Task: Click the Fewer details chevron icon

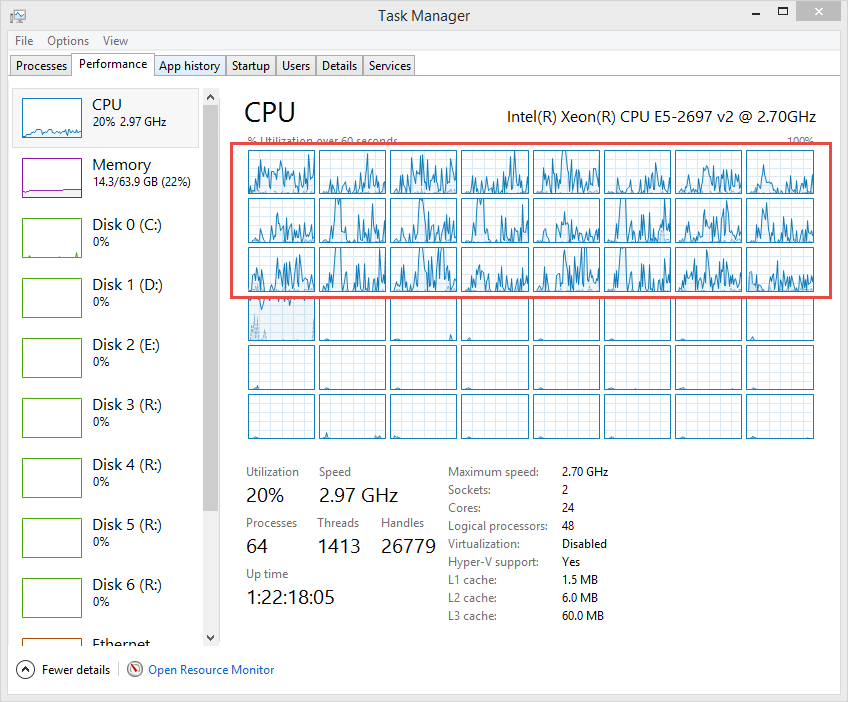Action: click(x=26, y=670)
